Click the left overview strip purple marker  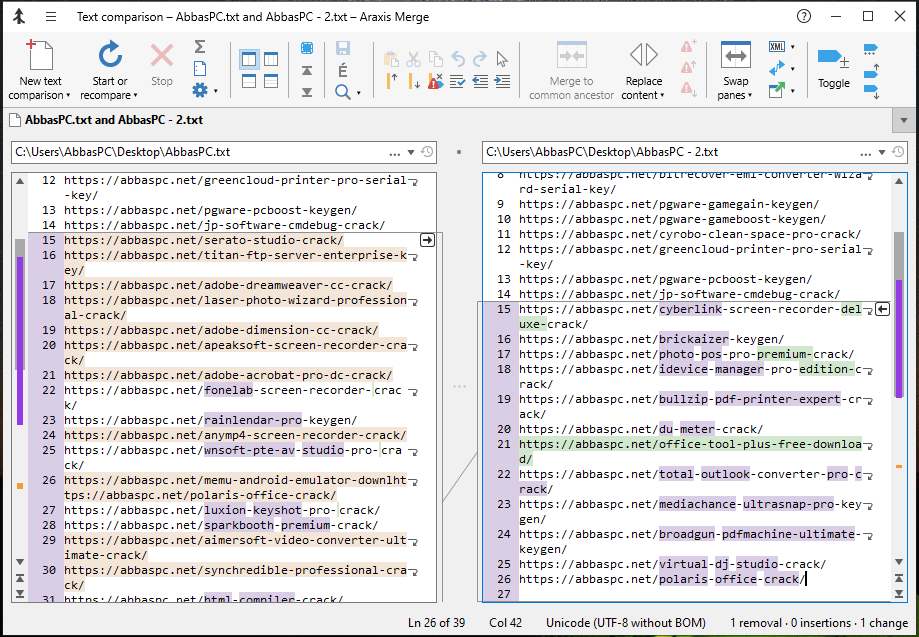click(x=20, y=340)
